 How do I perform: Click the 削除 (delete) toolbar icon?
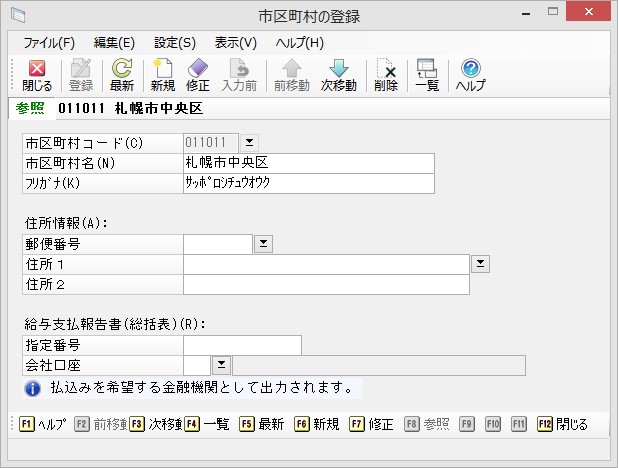click(386, 75)
